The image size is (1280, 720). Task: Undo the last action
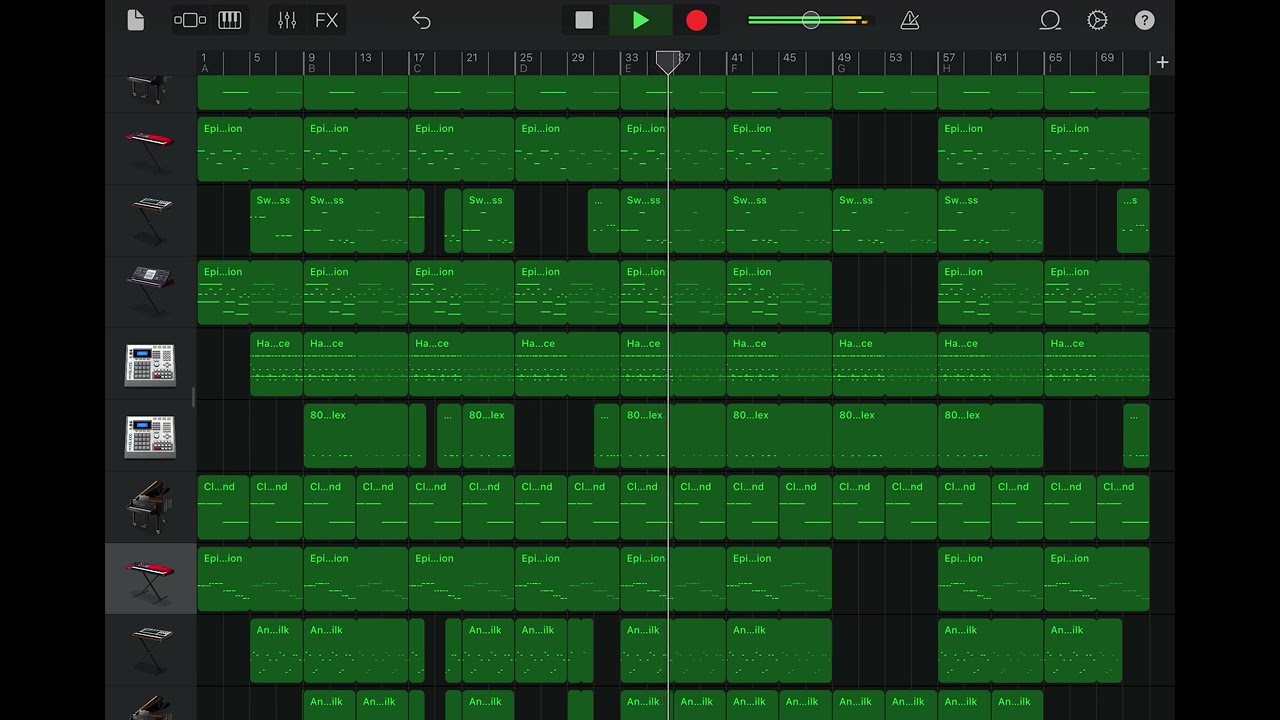(421, 20)
